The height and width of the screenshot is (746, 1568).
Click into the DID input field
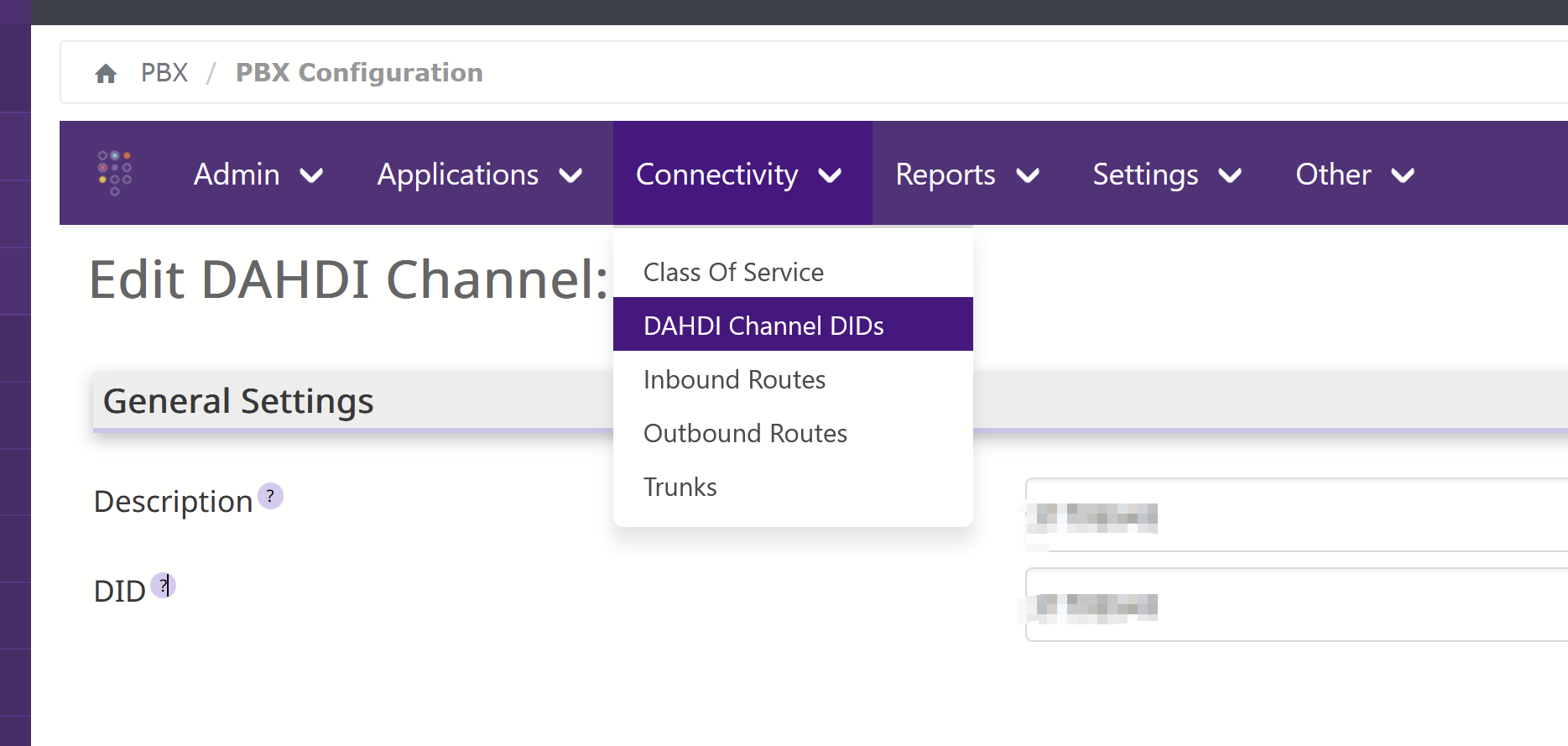(x=1296, y=604)
